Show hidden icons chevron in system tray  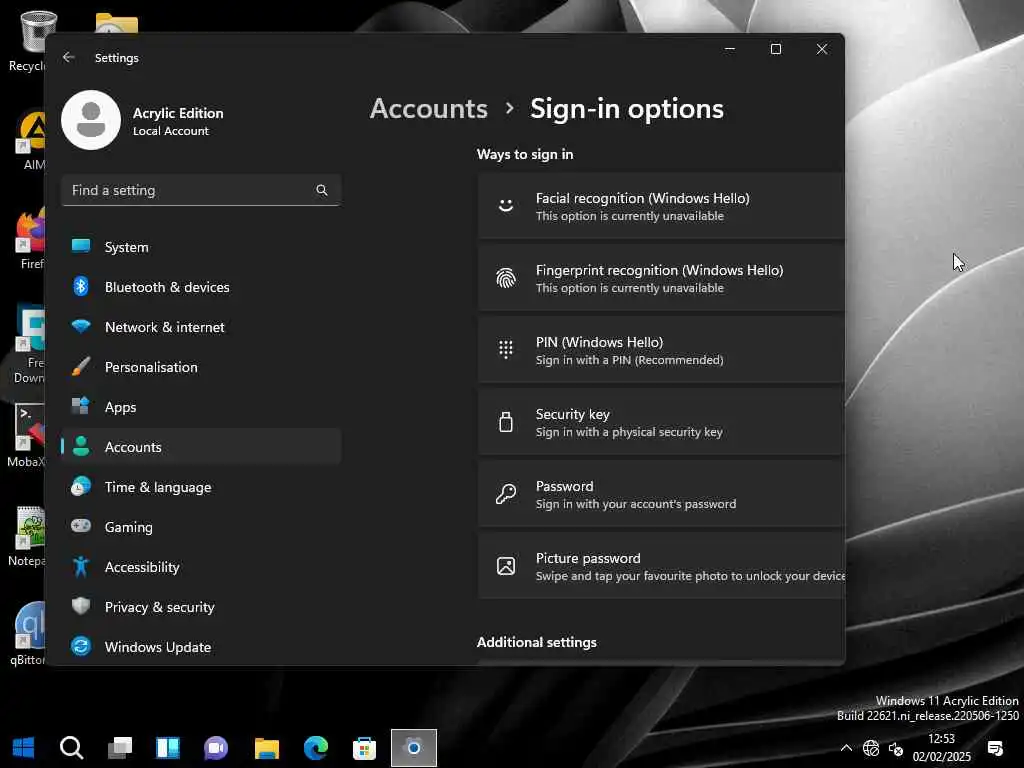click(x=846, y=748)
